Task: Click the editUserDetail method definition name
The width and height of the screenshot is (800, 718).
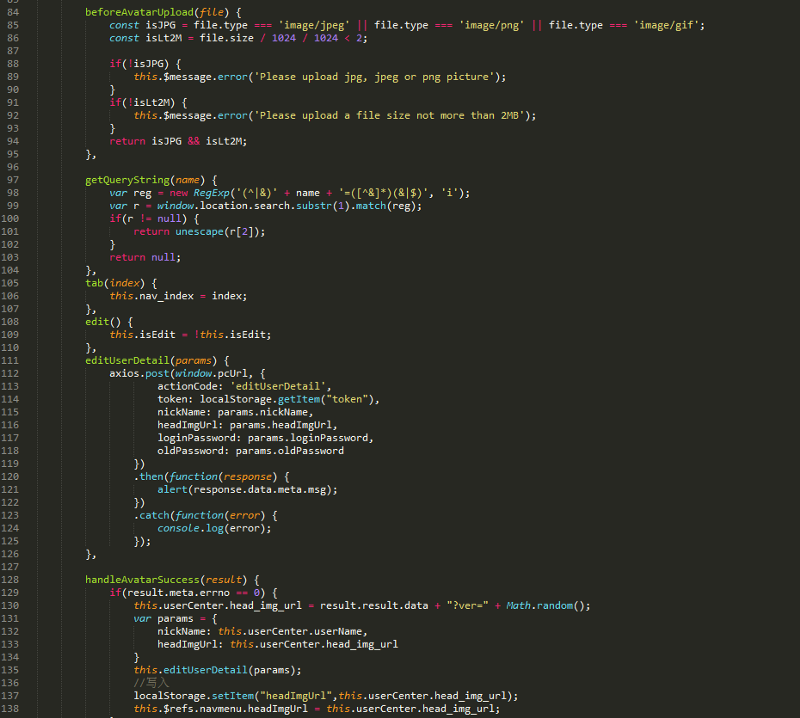Action: [x=126, y=360]
